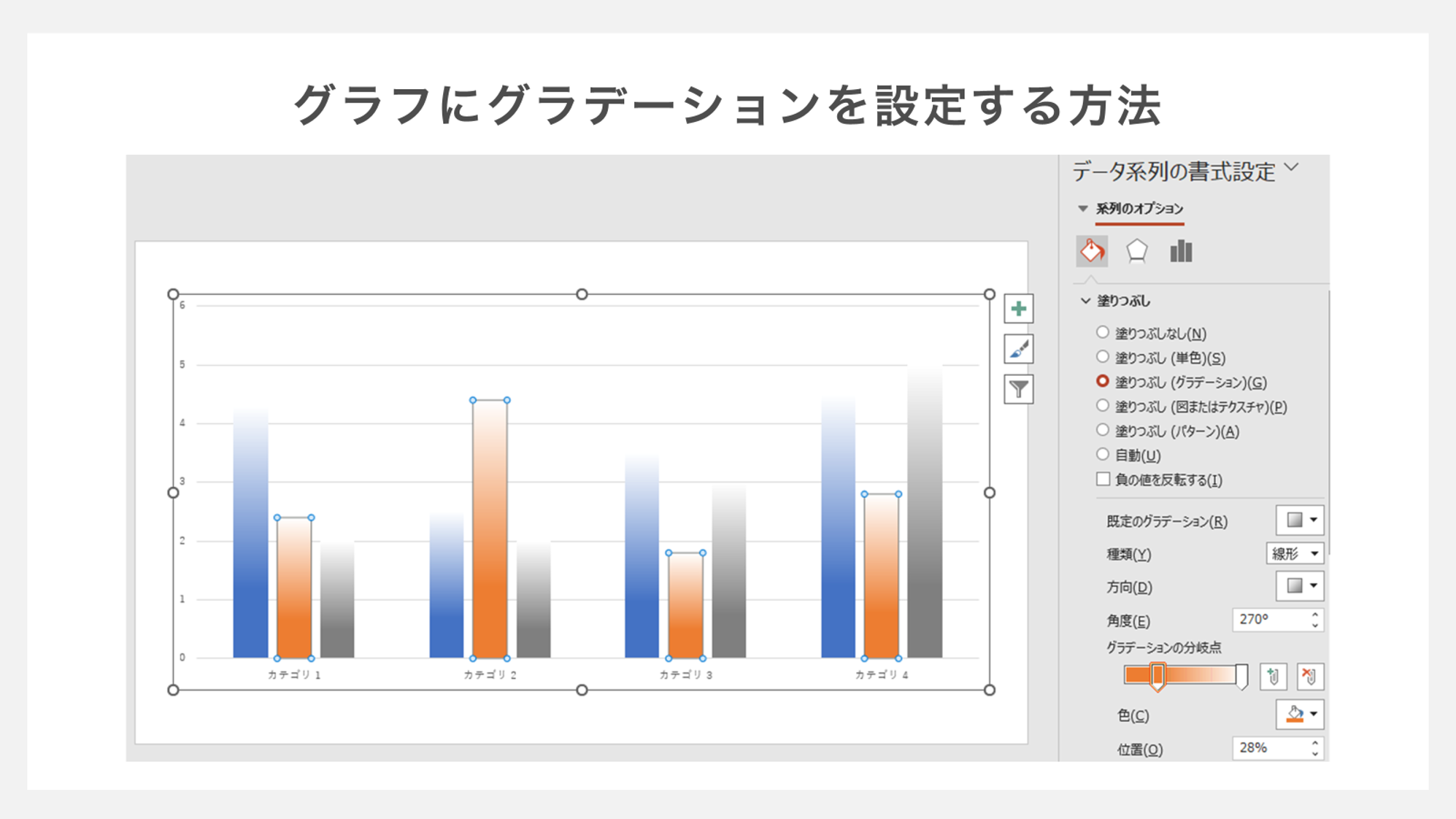This screenshot has height=819, width=1456.
Task: Increase the 位置(O) position with up arrow
Action: pos(1315,743)
